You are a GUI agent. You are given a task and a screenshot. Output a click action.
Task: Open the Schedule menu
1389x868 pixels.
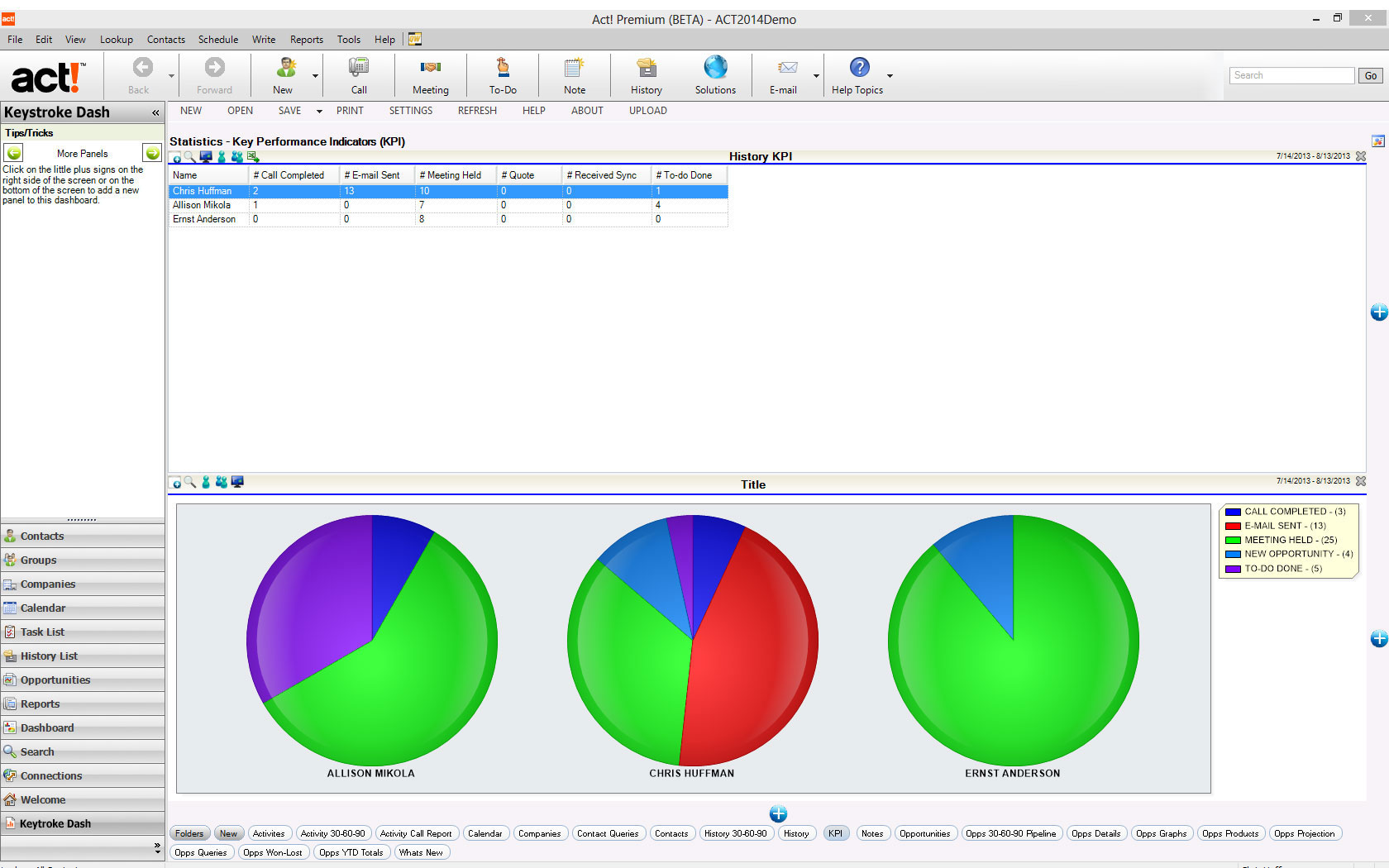pyautogui.click(x=217, y=39)
